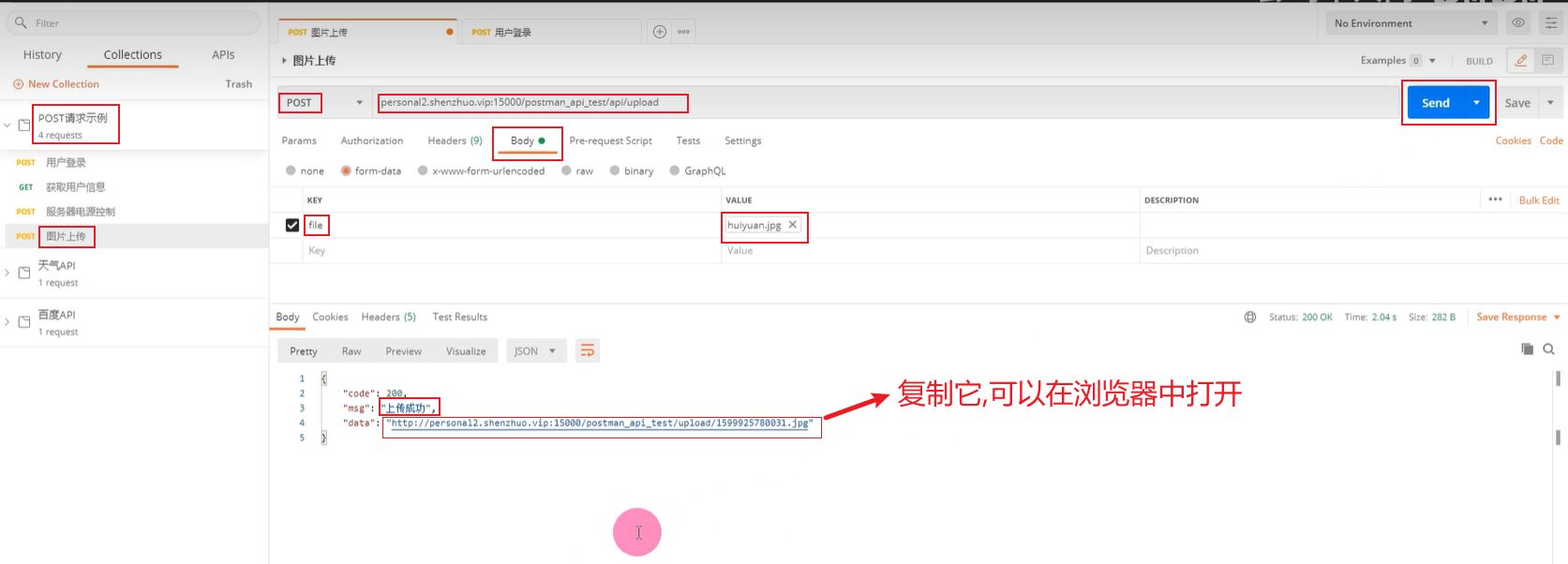This screenshot has width=1568, height=564.
Task: Click the pencil edit build icon
Action: [x=1521, y=61]
